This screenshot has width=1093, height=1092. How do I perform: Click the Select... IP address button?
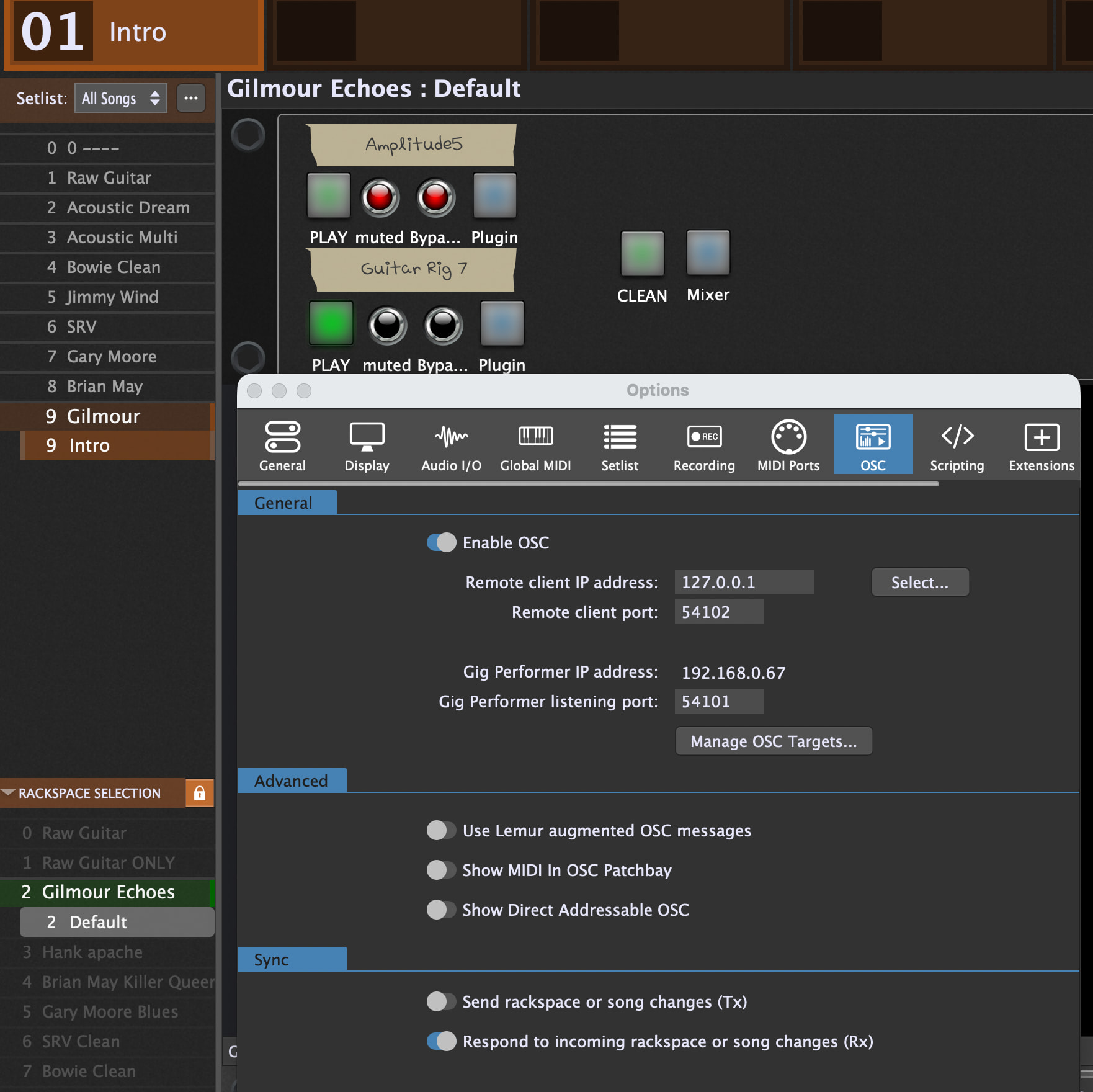920,583
